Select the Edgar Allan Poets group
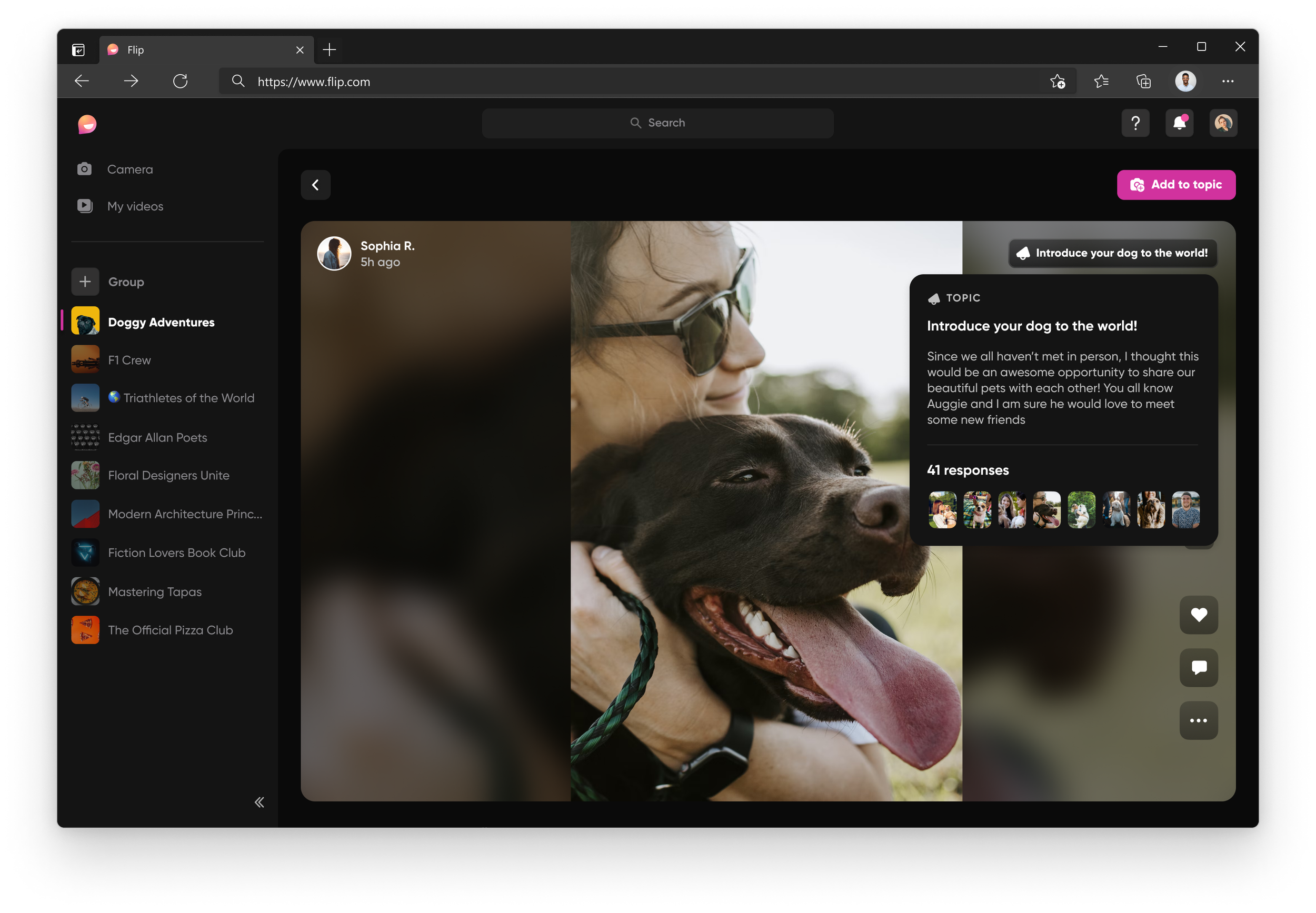The width and height of the screenshot is (1316, 913). point(167,437)
